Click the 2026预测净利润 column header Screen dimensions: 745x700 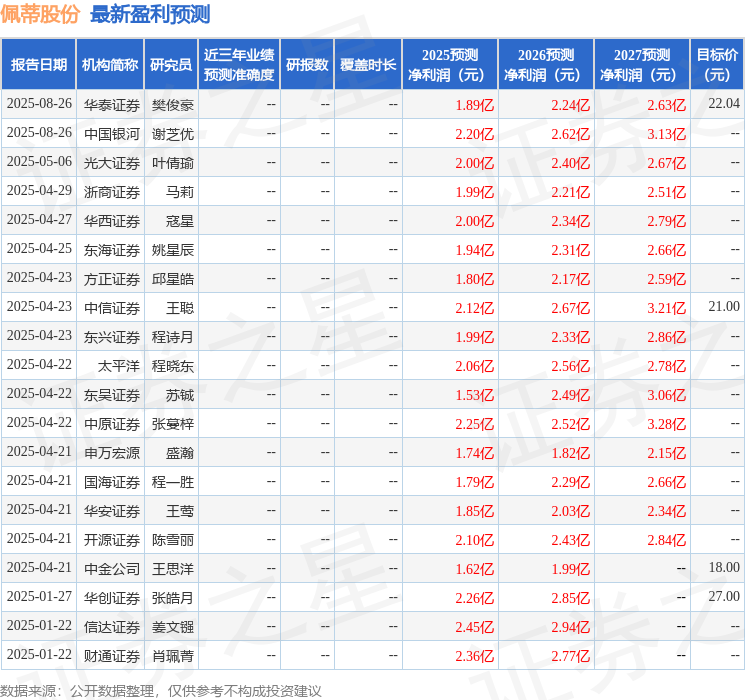pos(546,65)
